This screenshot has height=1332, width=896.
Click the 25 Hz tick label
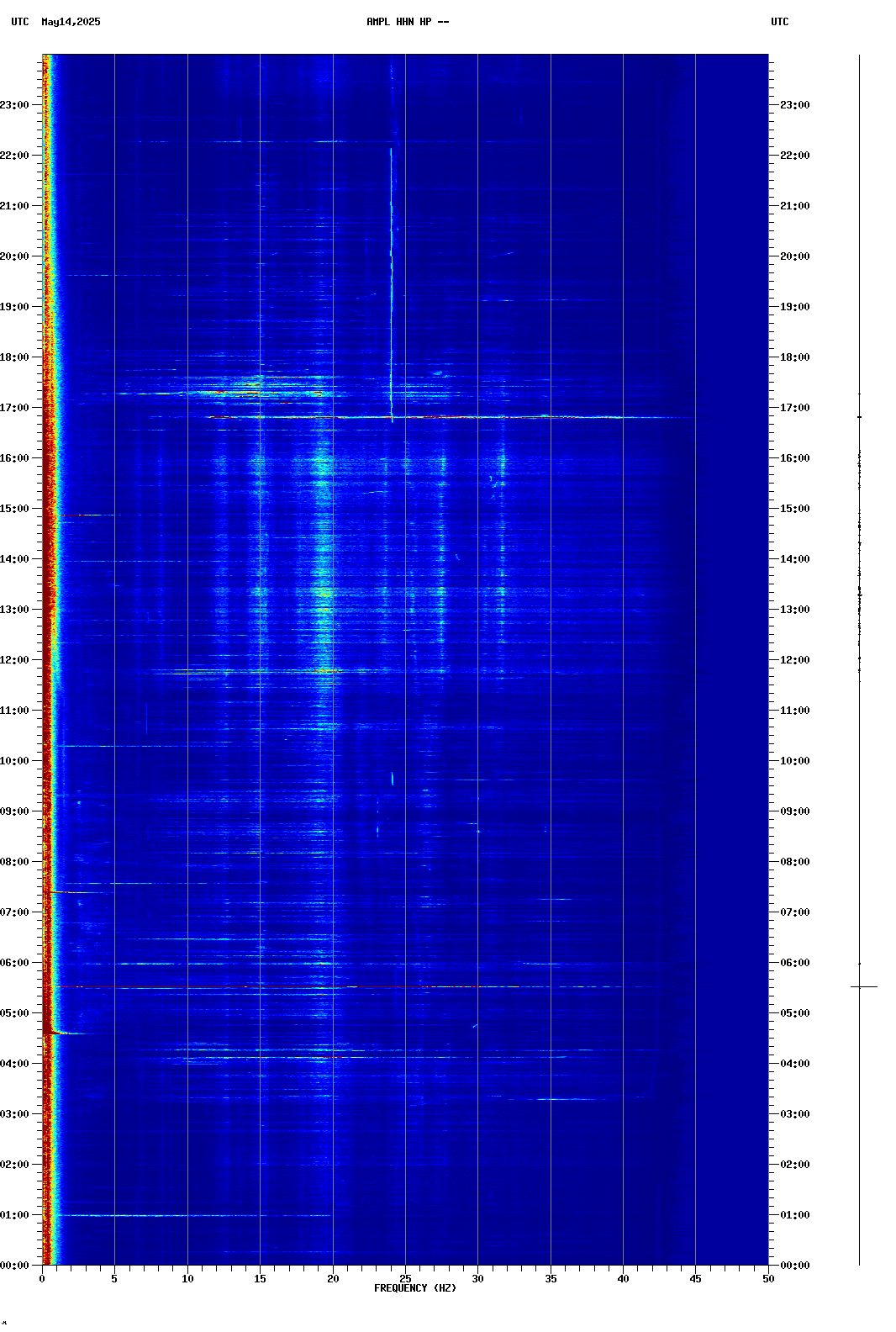(x=405, y=1279)
